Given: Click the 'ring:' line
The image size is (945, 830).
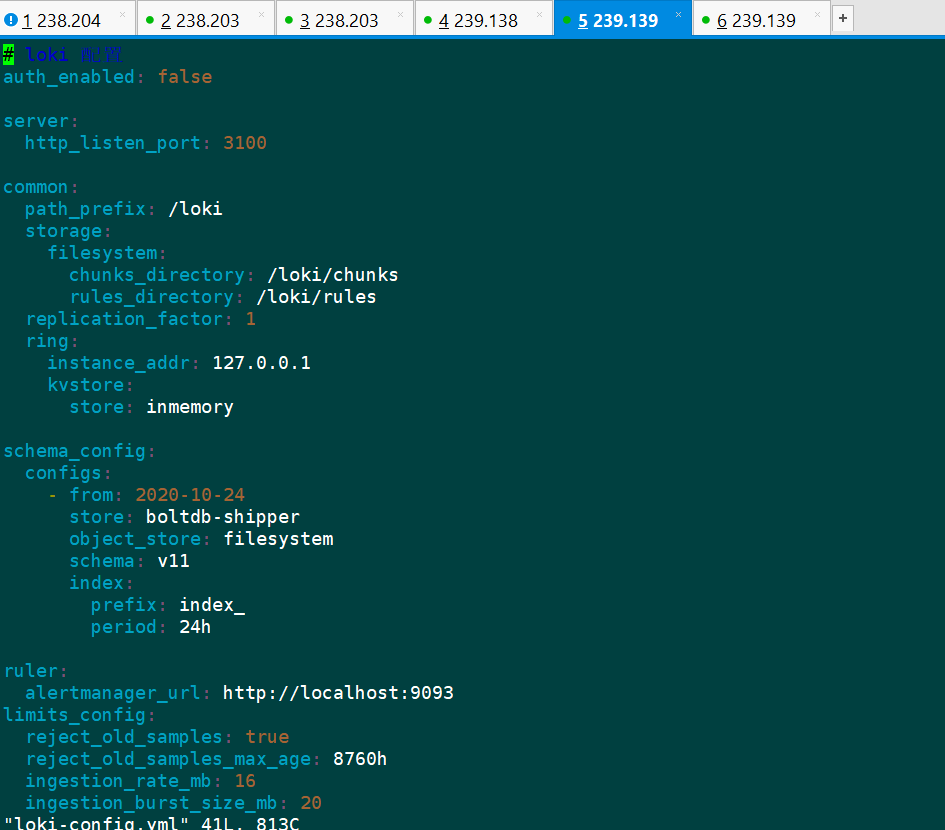Looking at the screenshot, I should 52,341.
